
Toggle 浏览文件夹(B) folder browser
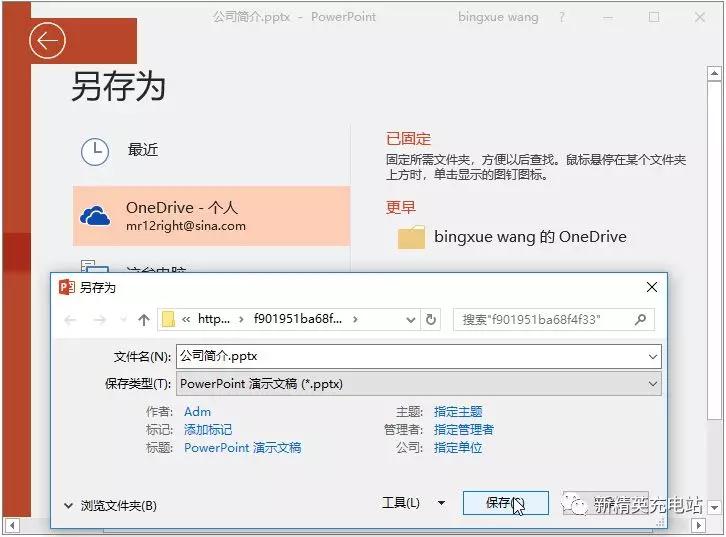110,506
